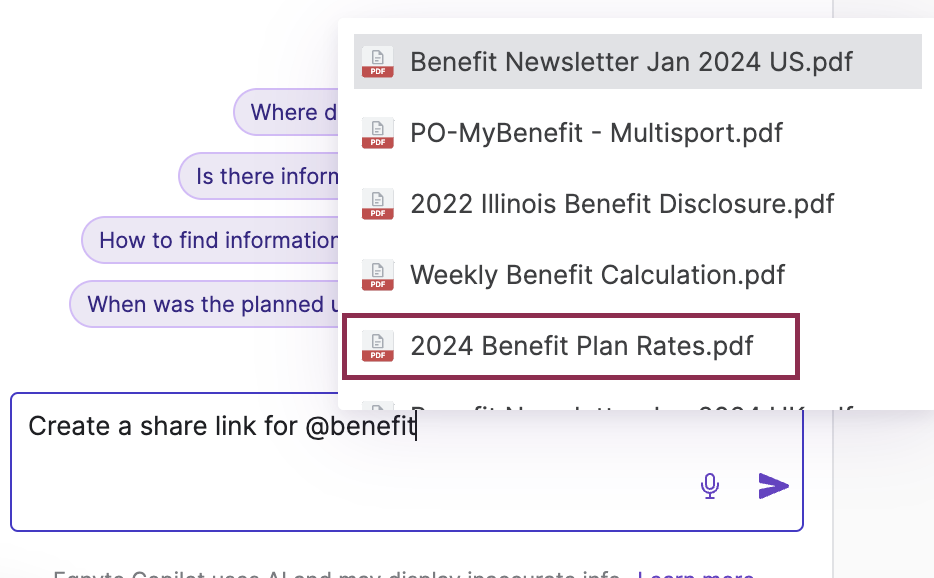Screen dimensions: 934x578
Task: Click 'How to find information' suggestion chip
Action: pos(210,240)
